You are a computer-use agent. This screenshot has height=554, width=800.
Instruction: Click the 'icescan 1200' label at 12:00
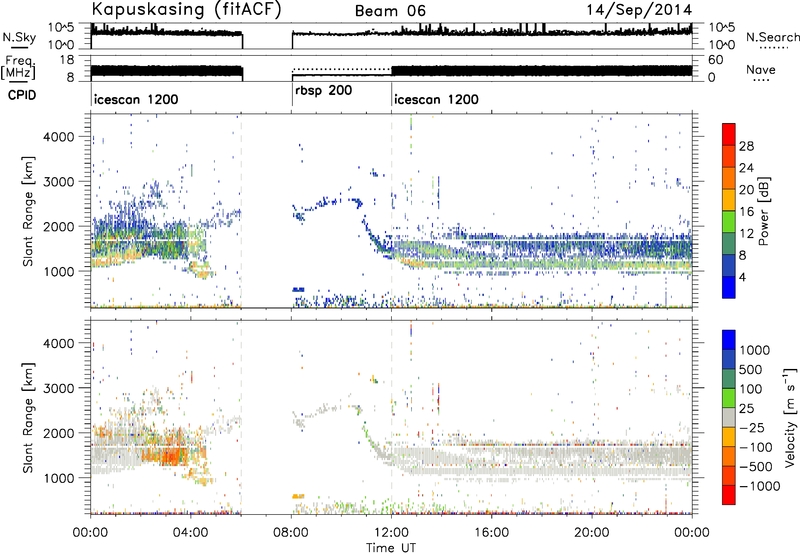(x=436, y=99)
